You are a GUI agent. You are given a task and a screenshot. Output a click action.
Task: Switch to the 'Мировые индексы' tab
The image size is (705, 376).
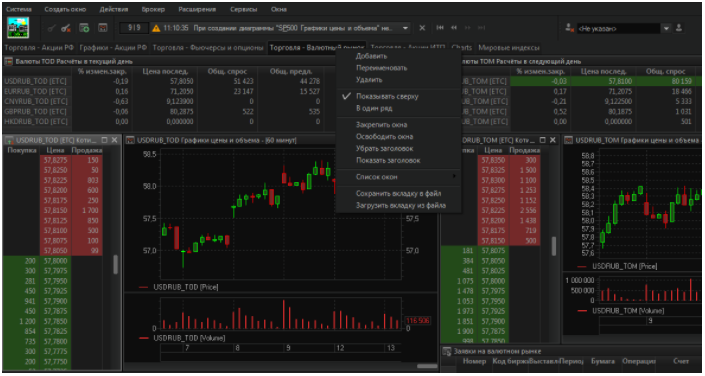click(509, 48)
